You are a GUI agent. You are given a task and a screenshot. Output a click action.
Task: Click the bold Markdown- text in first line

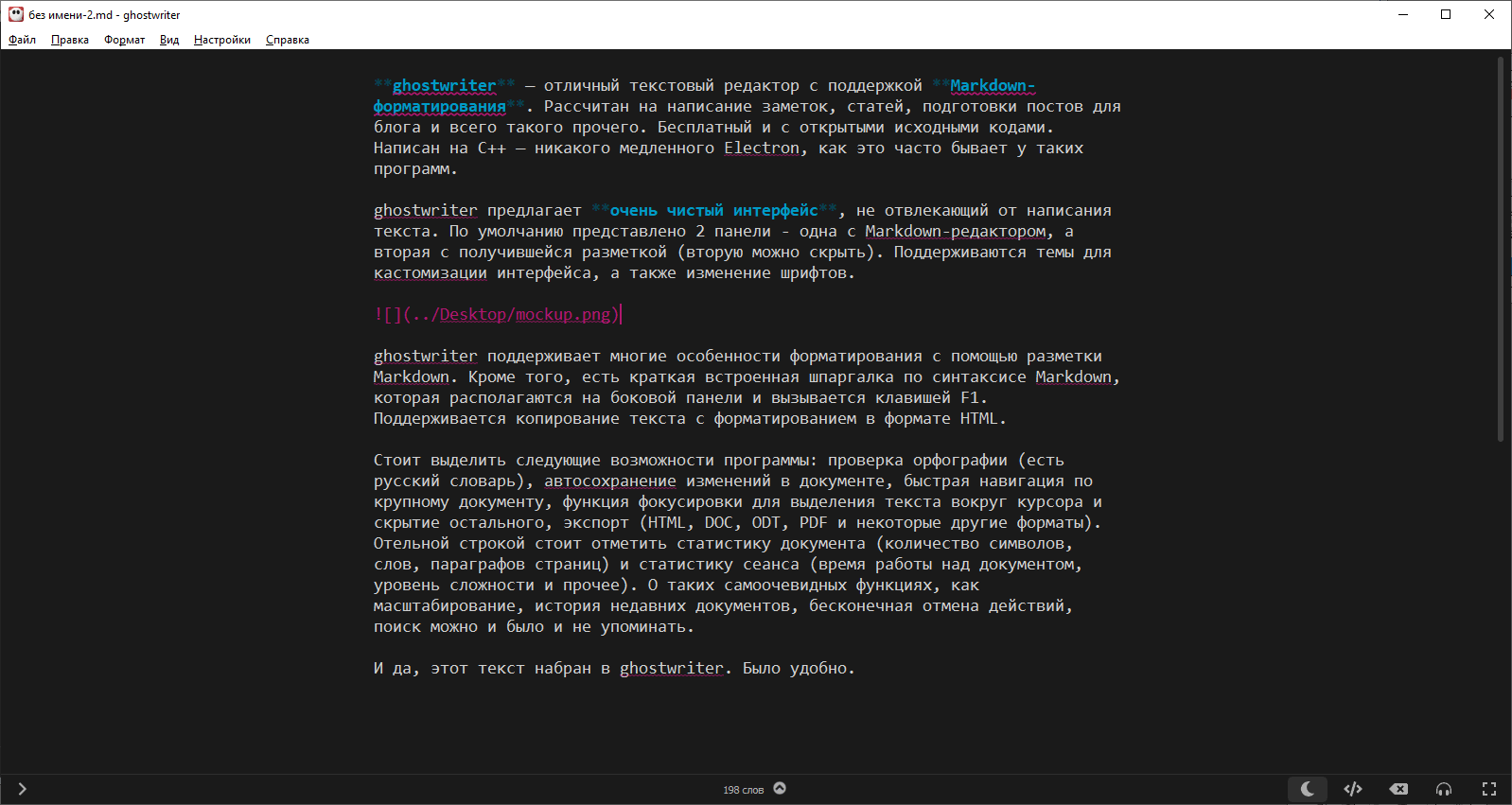993,85
